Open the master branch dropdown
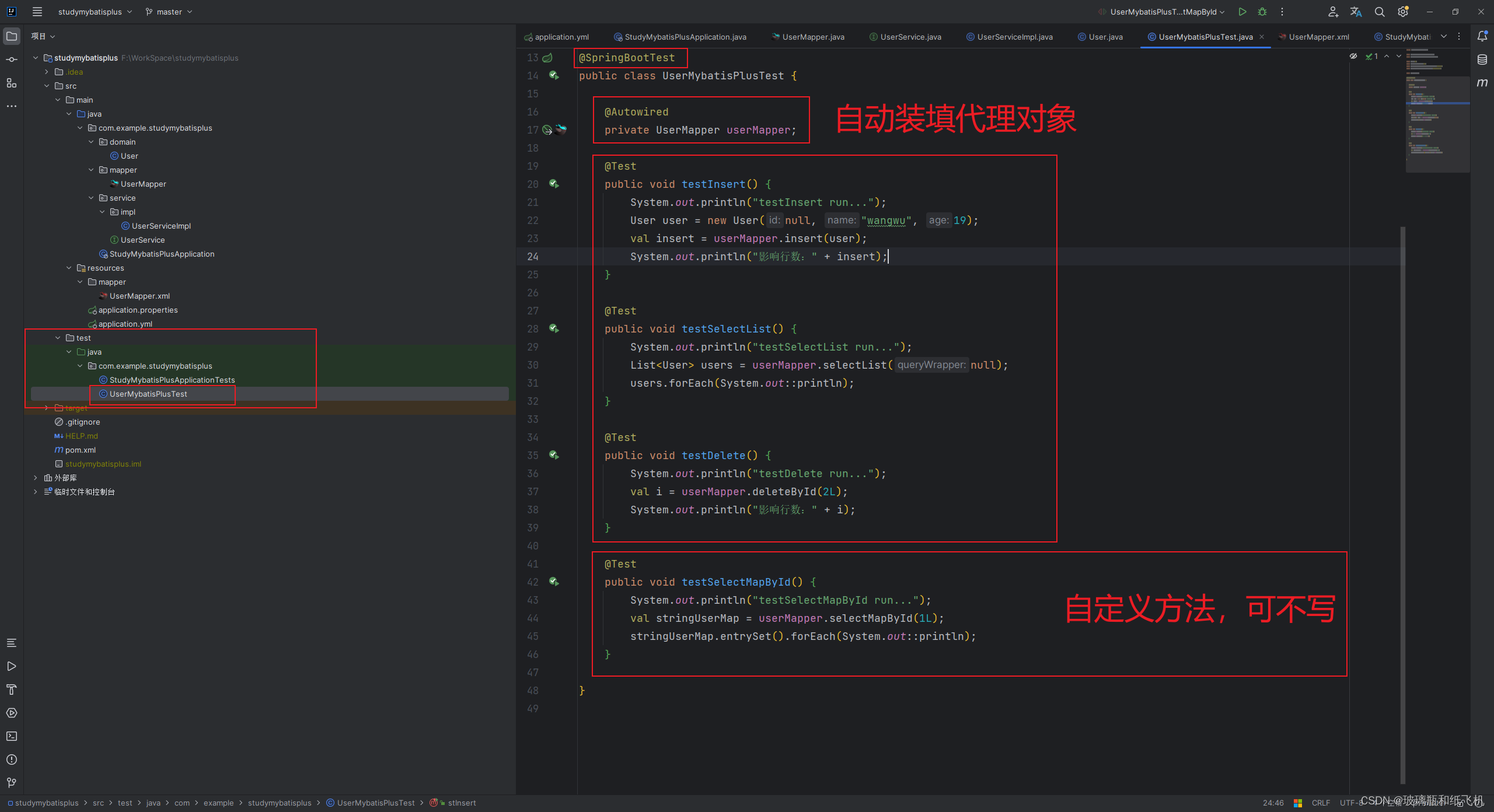Screen dimensions: 1494x812 click(169, 12)
